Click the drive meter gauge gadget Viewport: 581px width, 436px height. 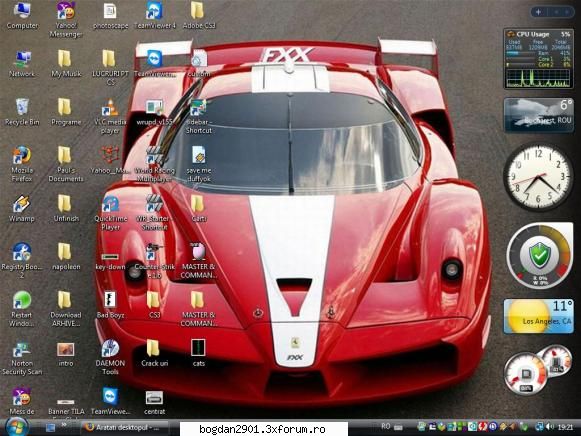click(538, 370)
